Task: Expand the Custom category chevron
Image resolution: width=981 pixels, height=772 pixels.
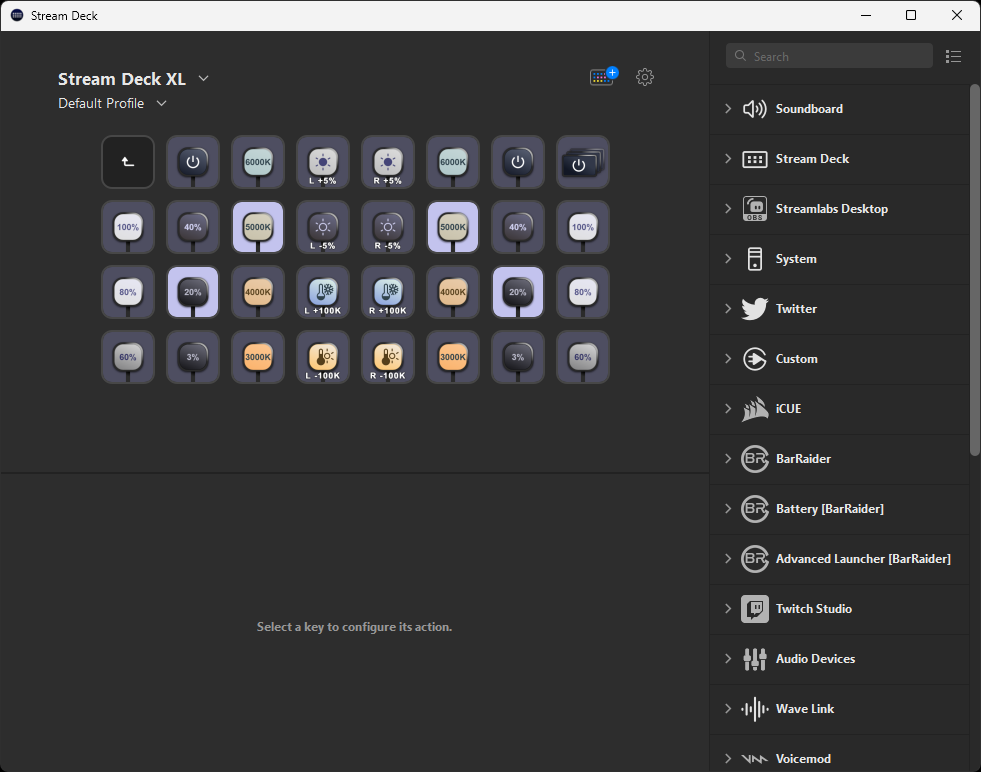Action: pyautogui.click(x=728, y=358)
